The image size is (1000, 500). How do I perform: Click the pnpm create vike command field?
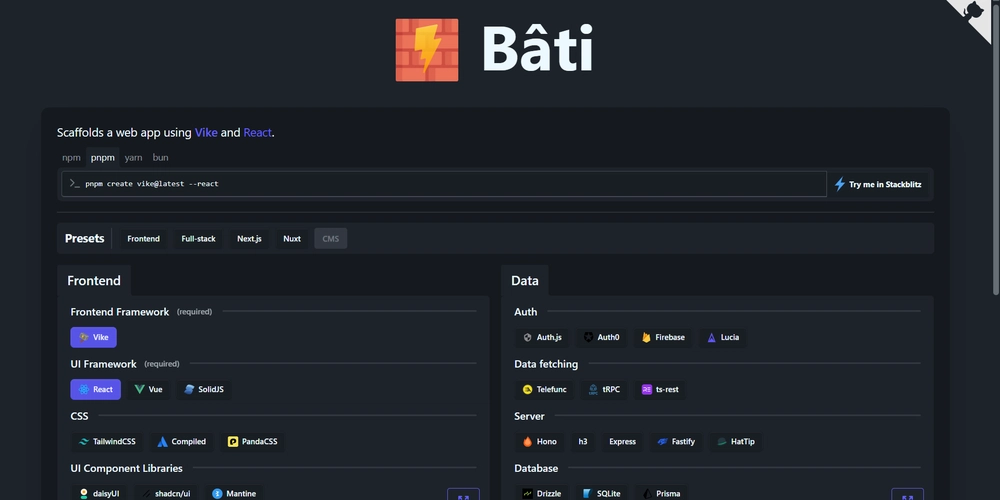tap(444, 184)
